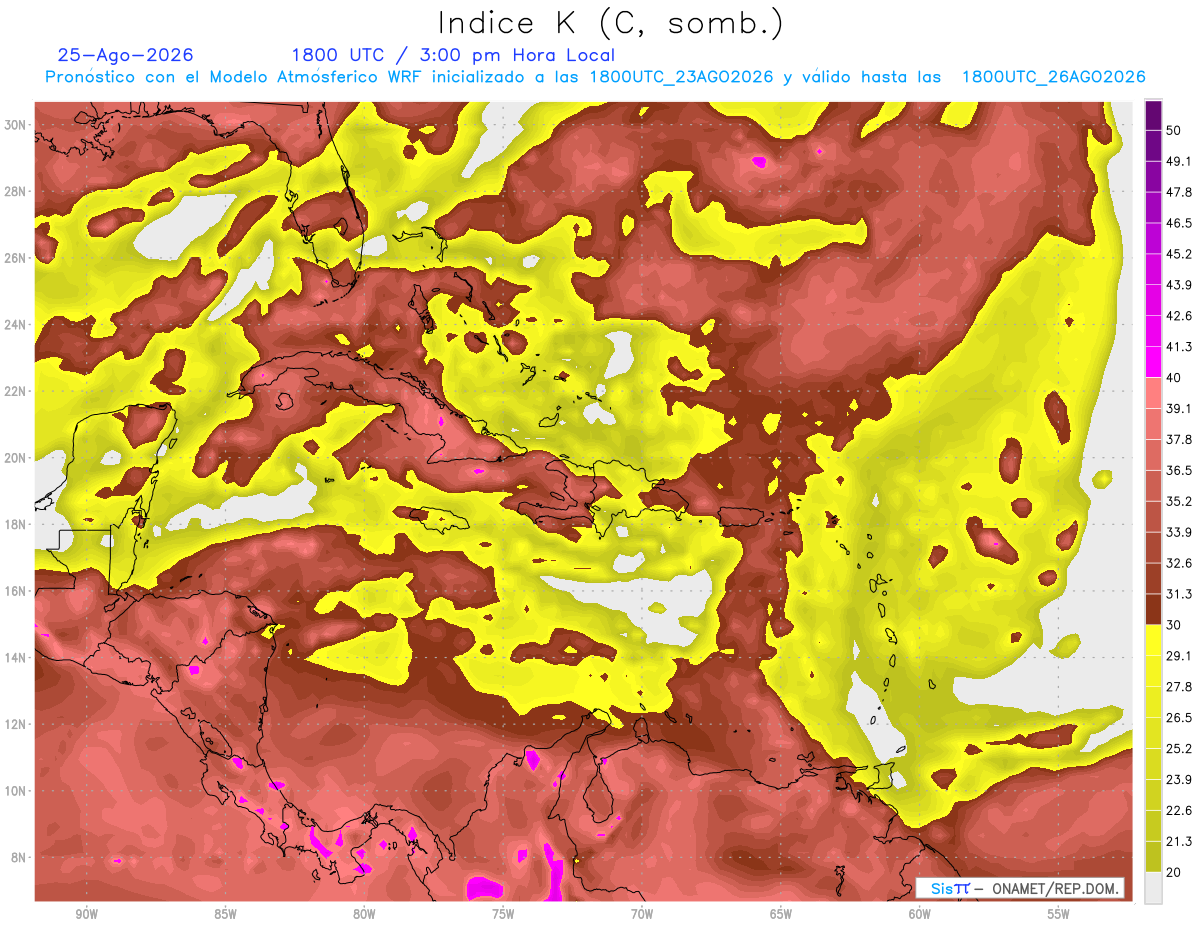Image resolution: width=1200 pixels, height=927 pixels.
Task: Click the '80W' longitude label
Action: 364,915
